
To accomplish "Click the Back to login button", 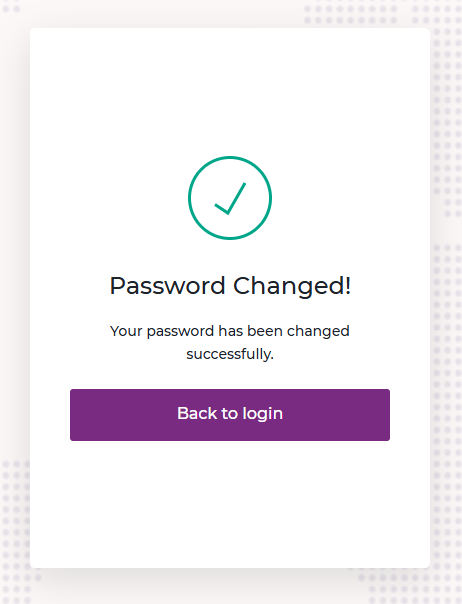I will pos(230,414).
